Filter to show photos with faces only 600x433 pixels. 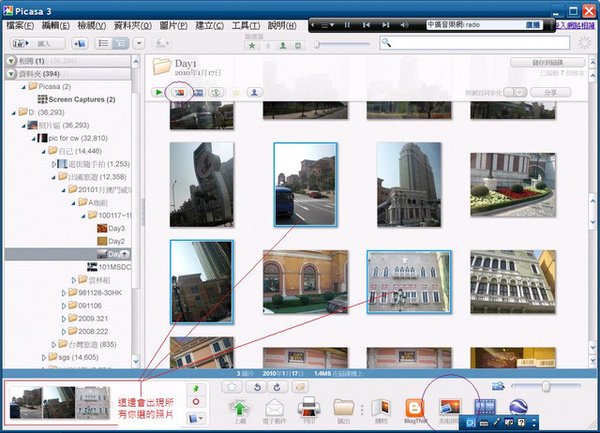tap(283, 46)
